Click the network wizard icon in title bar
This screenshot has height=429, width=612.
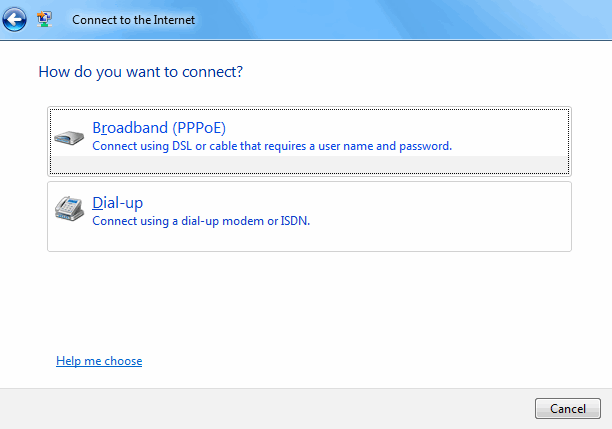coord(44,19)
